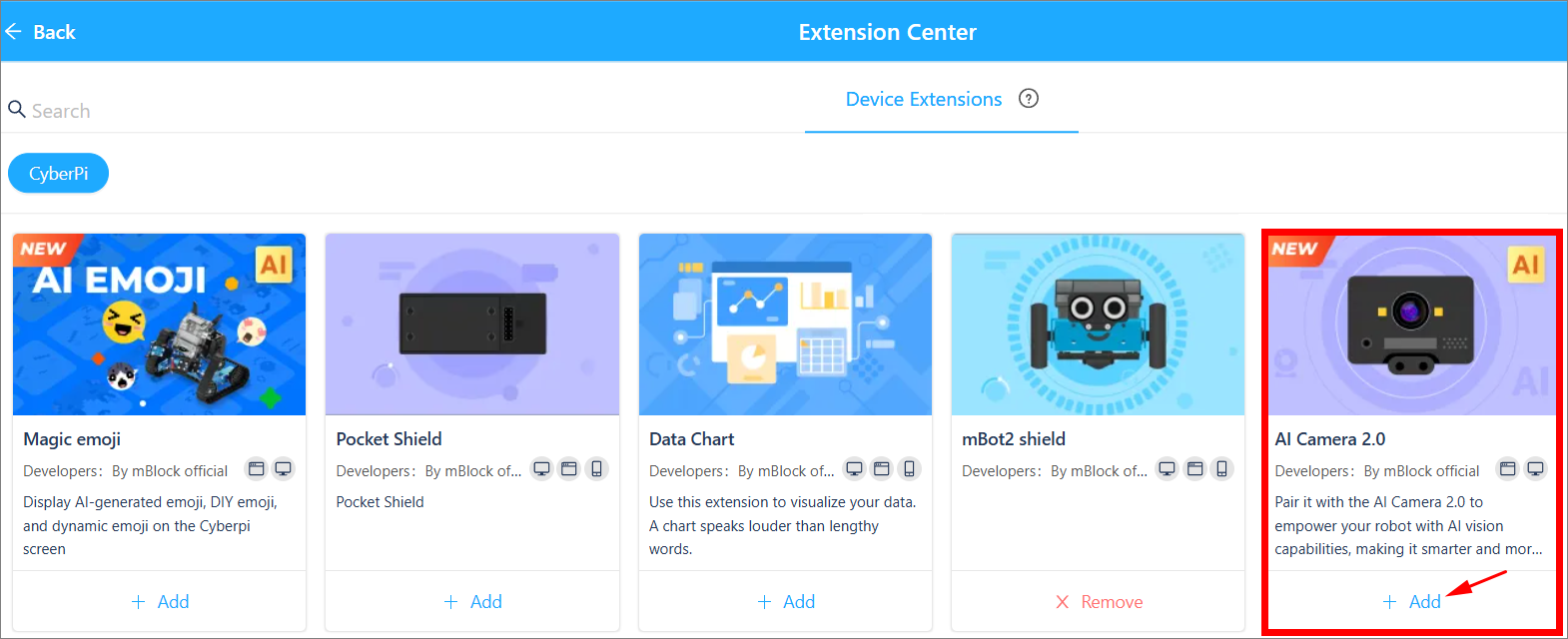Click mBot2 shield browser platform icon
This screenshot has width=1568, height=639.
click(x=1195, y=469)
